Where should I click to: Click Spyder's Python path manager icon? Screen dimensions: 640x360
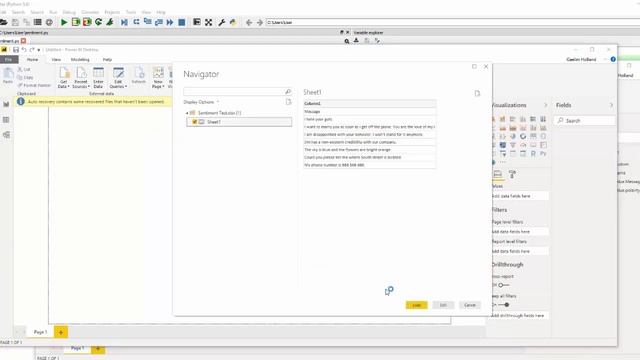click(x=233, y=22)
